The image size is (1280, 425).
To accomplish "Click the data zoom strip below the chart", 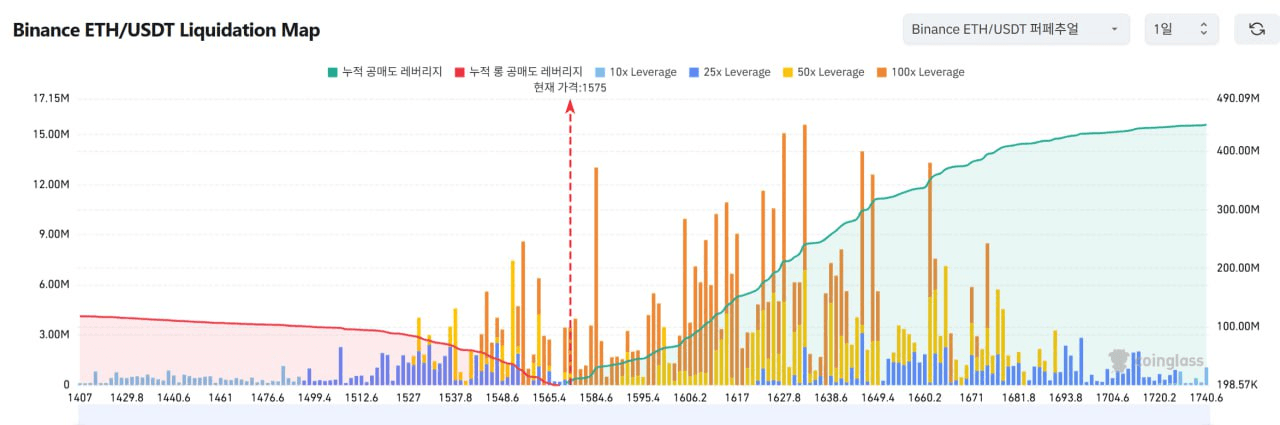I will click(x=640, y=415).
